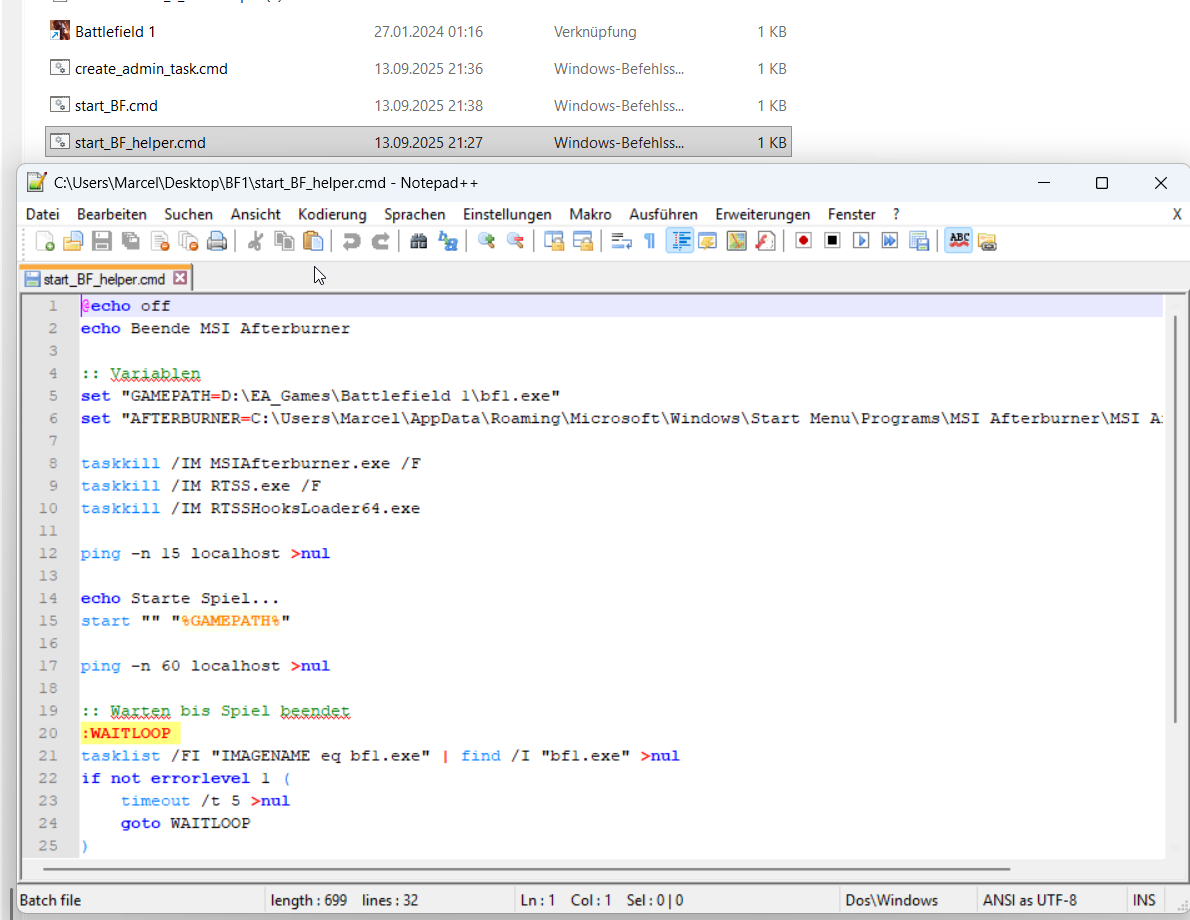
Task: Save the file with the floppy disk icon
Action: (x=102, y=241)
